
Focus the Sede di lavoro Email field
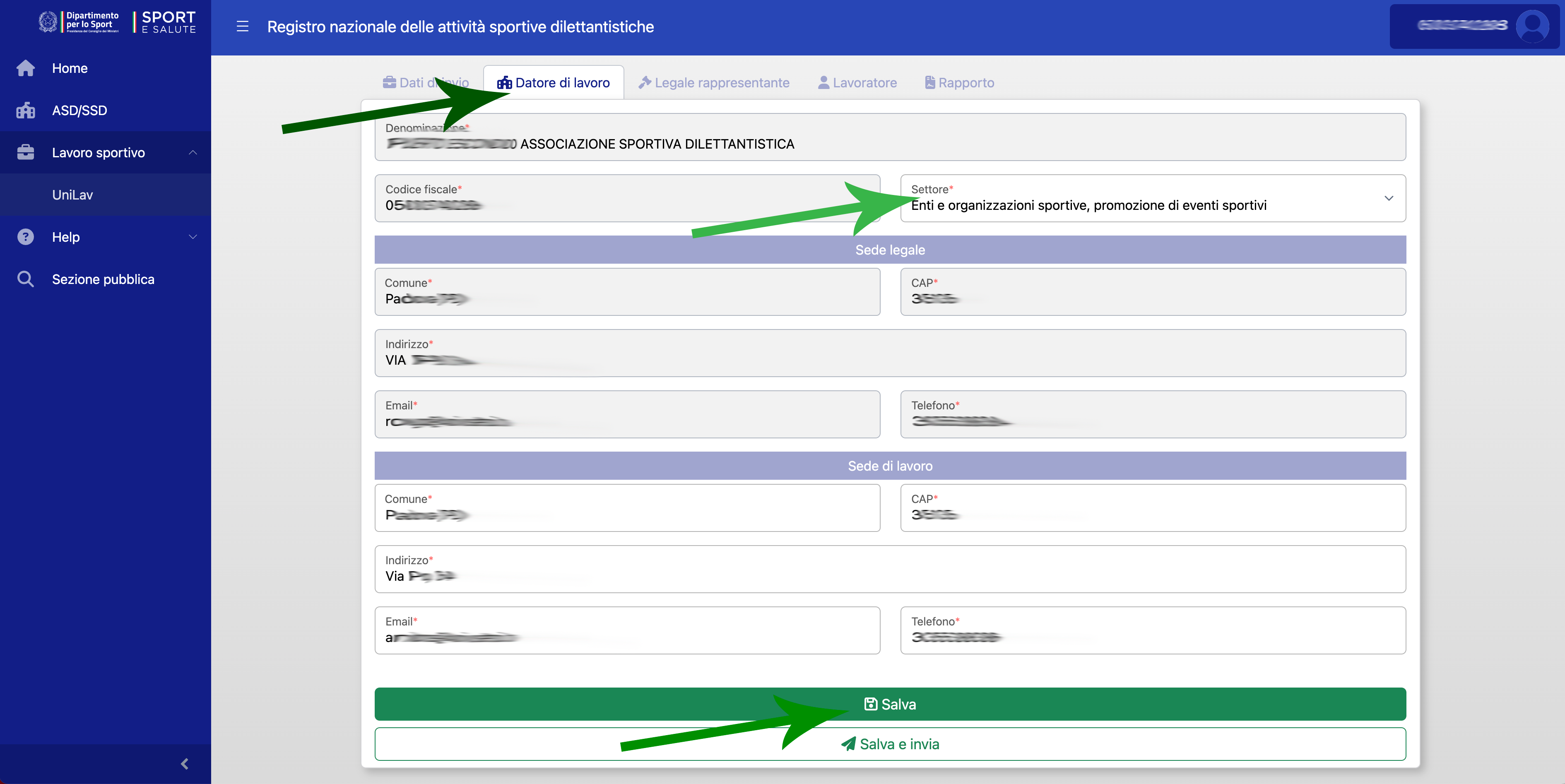click(627, 630)
